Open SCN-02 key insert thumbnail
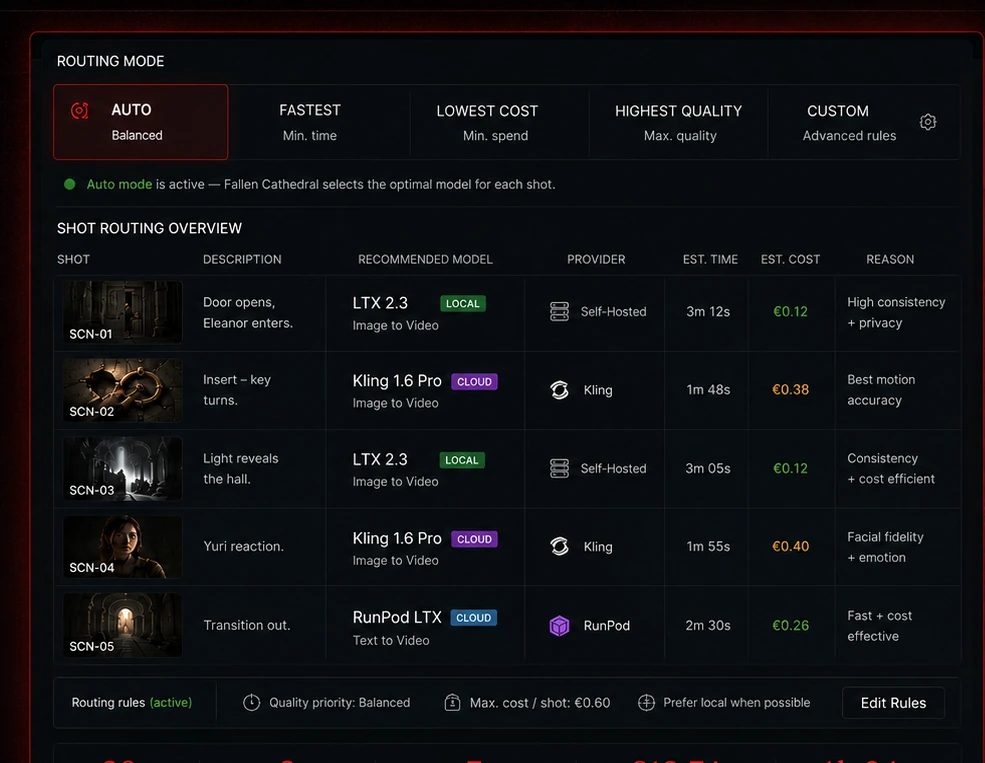Screen dimensions: 985x763 point(122,390)
